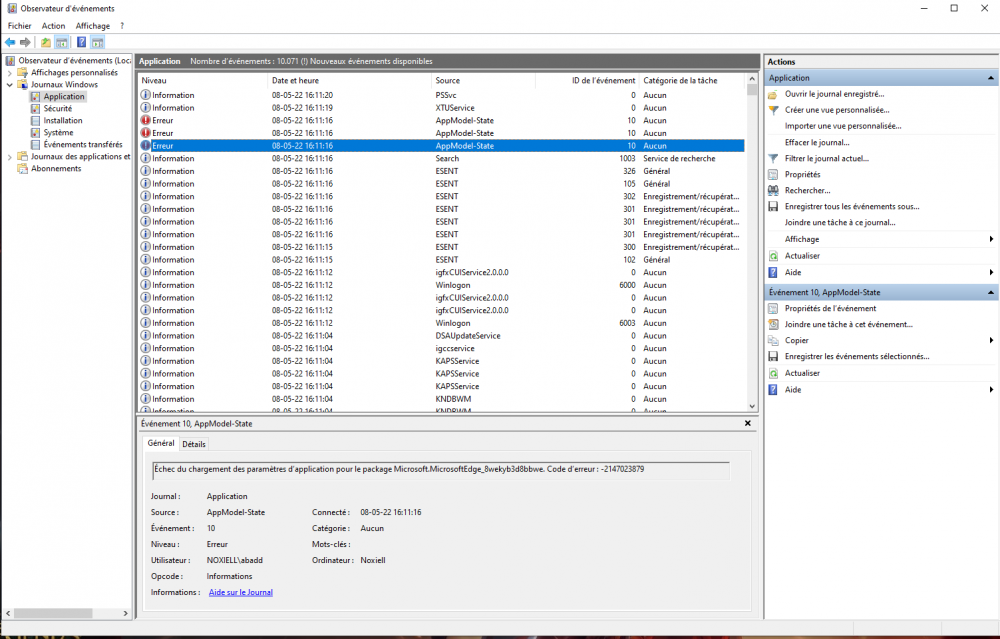Viewport: 1000px width, 639px height.
Task: Open Propriétés de l'événement in Actions
Action: pos(830,308)
